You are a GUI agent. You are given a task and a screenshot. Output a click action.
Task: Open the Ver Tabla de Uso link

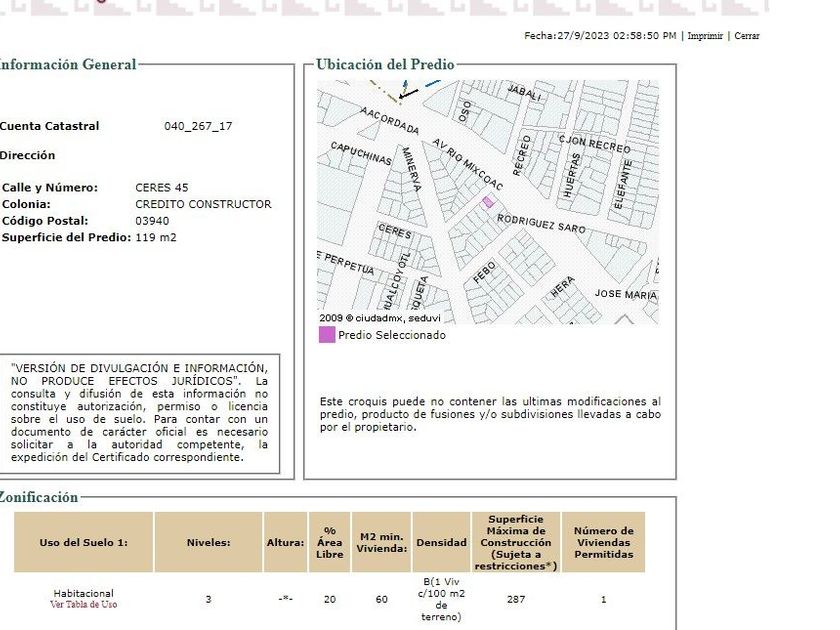(x=83, y=605)
